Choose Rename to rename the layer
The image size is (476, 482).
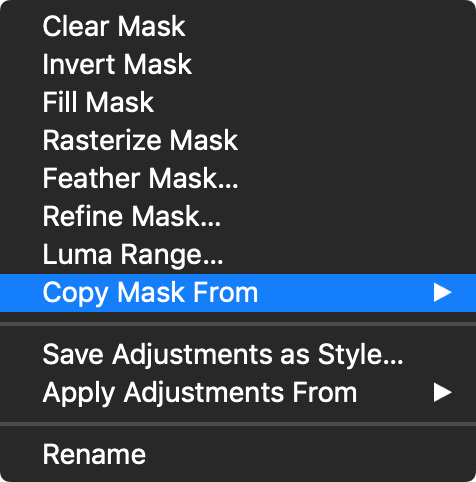238,454
